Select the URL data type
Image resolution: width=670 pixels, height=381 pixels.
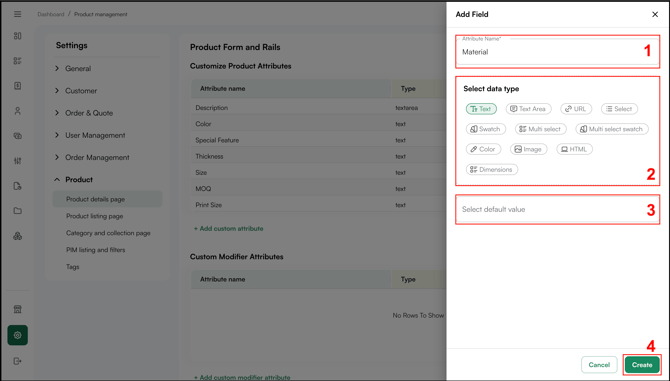point(576,109)
